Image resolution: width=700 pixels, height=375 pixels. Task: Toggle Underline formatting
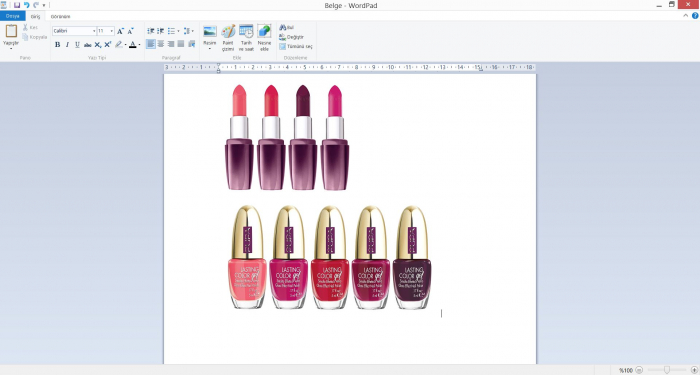[77, 45]
